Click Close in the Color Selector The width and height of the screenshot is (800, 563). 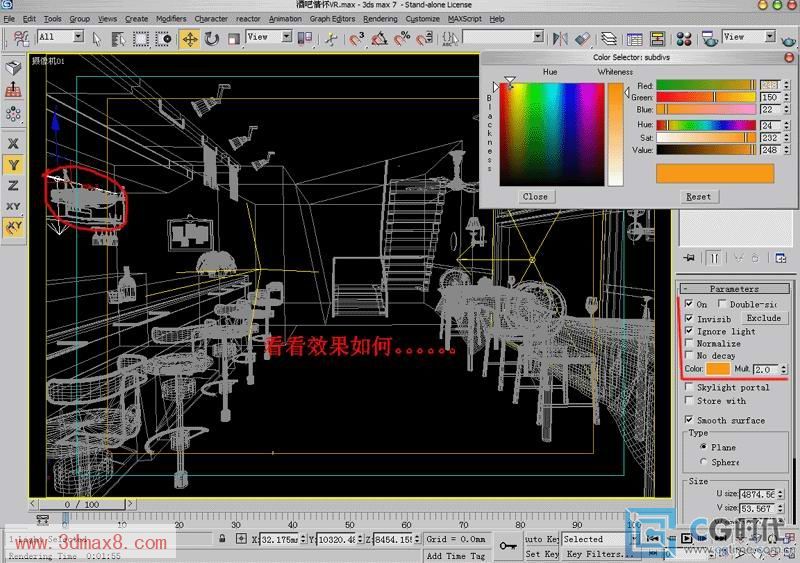tap(535, 197)
